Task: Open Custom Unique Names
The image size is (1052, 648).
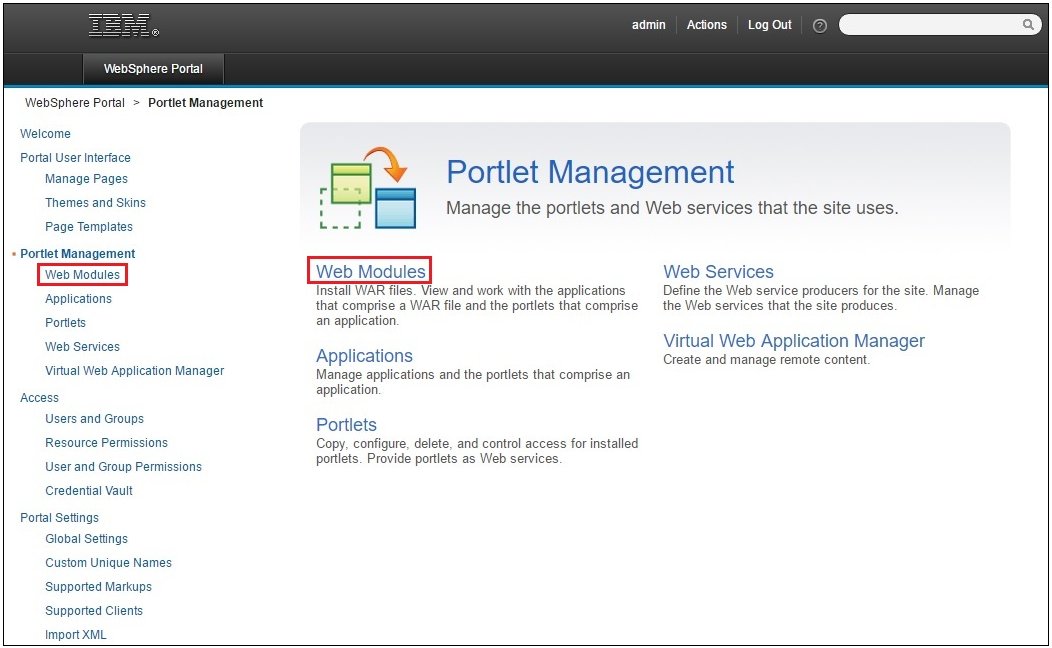Action: 108,563
